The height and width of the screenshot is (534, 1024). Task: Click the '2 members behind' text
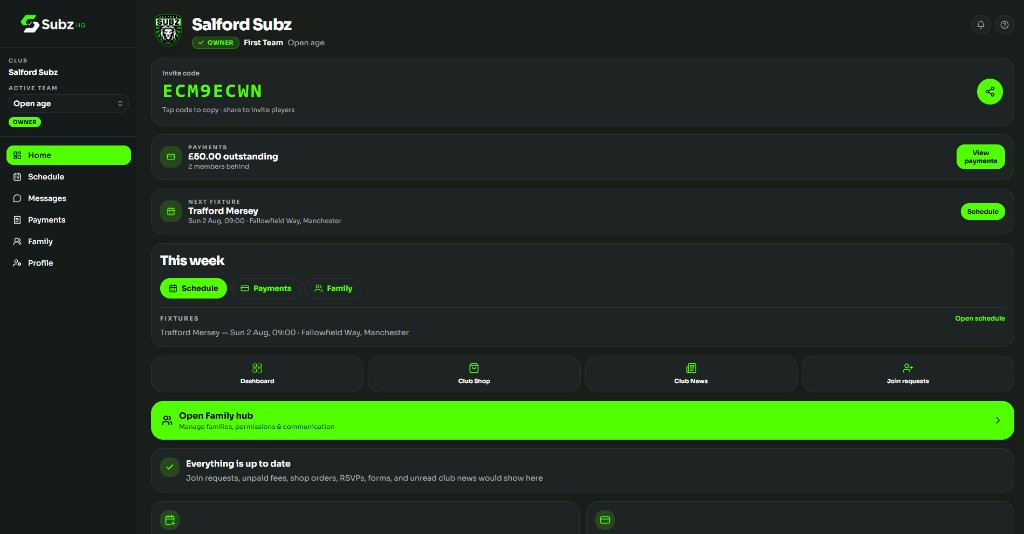[219, 166]
